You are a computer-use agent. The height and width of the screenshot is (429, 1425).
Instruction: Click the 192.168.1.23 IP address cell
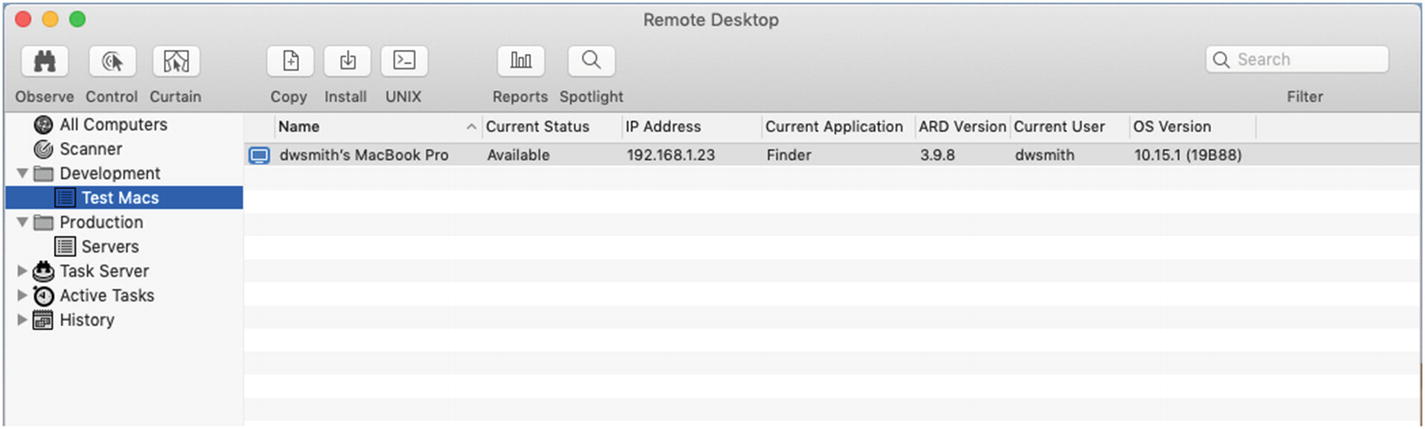pyautogui.click(x=670, y=155)
